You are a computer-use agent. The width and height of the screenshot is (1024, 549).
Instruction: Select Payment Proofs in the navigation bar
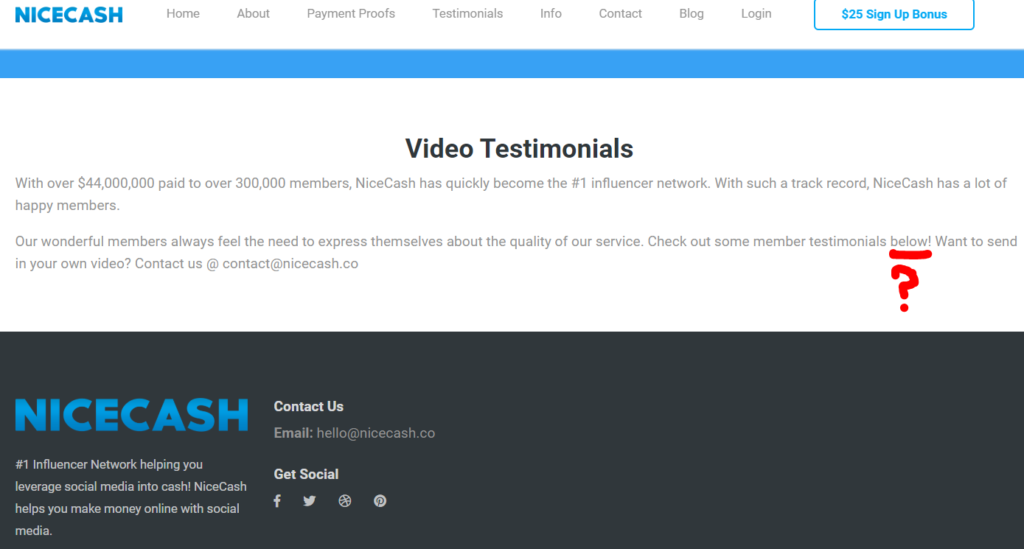(351, 14)
